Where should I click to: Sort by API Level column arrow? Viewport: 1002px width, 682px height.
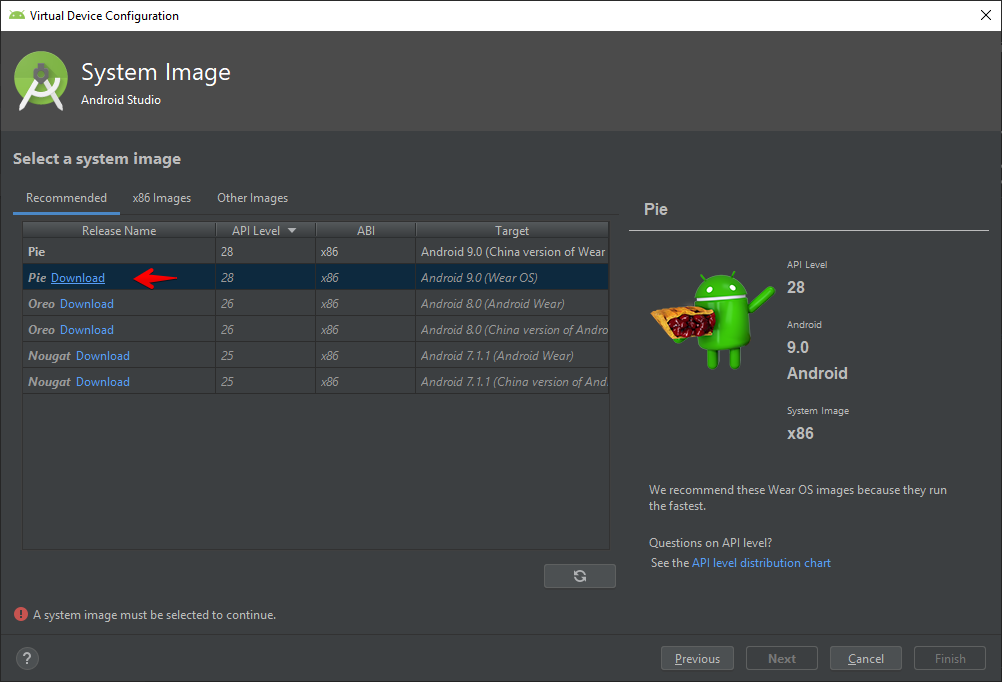pyautogui.click(x=292, y=231)
